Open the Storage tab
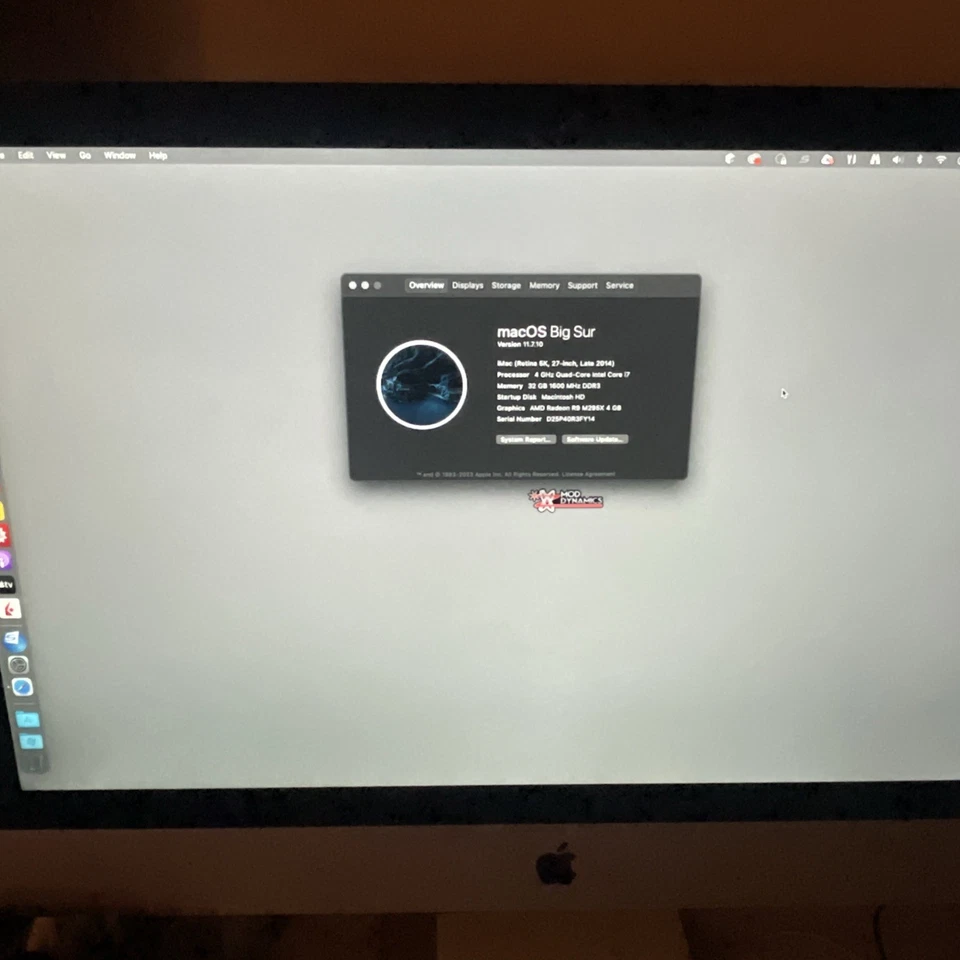 click(x=506, y=285)
